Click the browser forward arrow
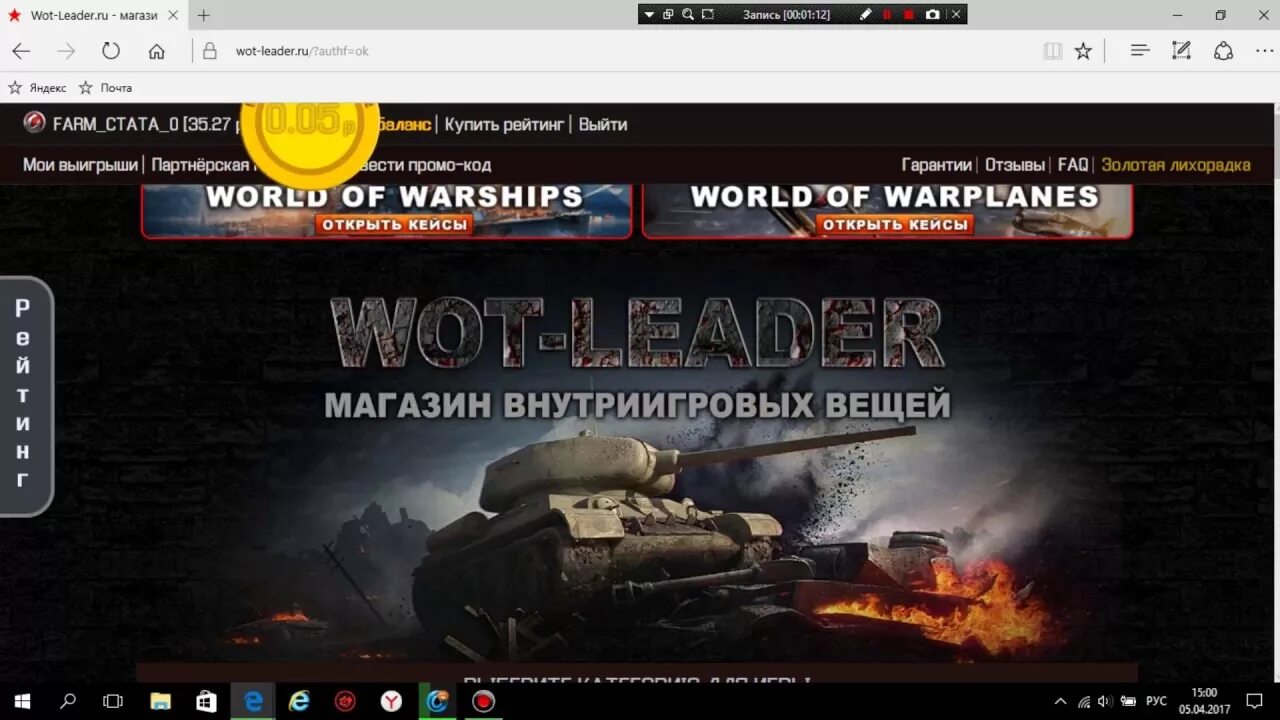1280x720 pixels. (66, 51)
